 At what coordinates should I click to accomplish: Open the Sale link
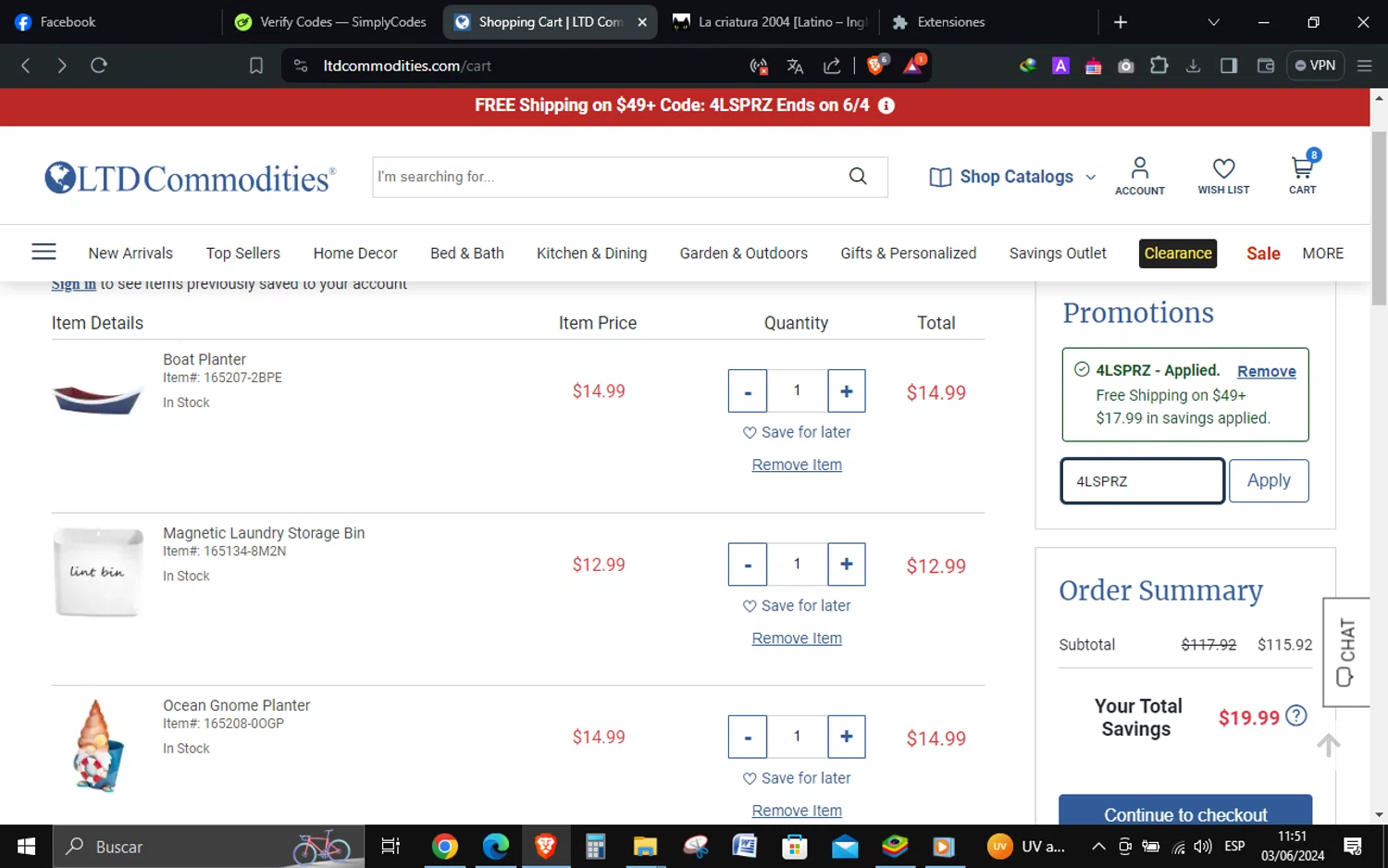click(x=1263, y=254)
